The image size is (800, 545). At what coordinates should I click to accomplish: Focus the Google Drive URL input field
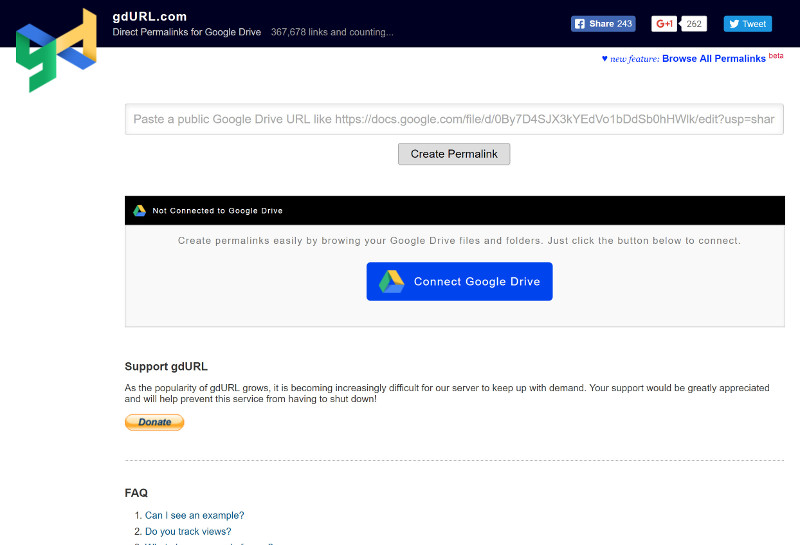coord(454,119)
